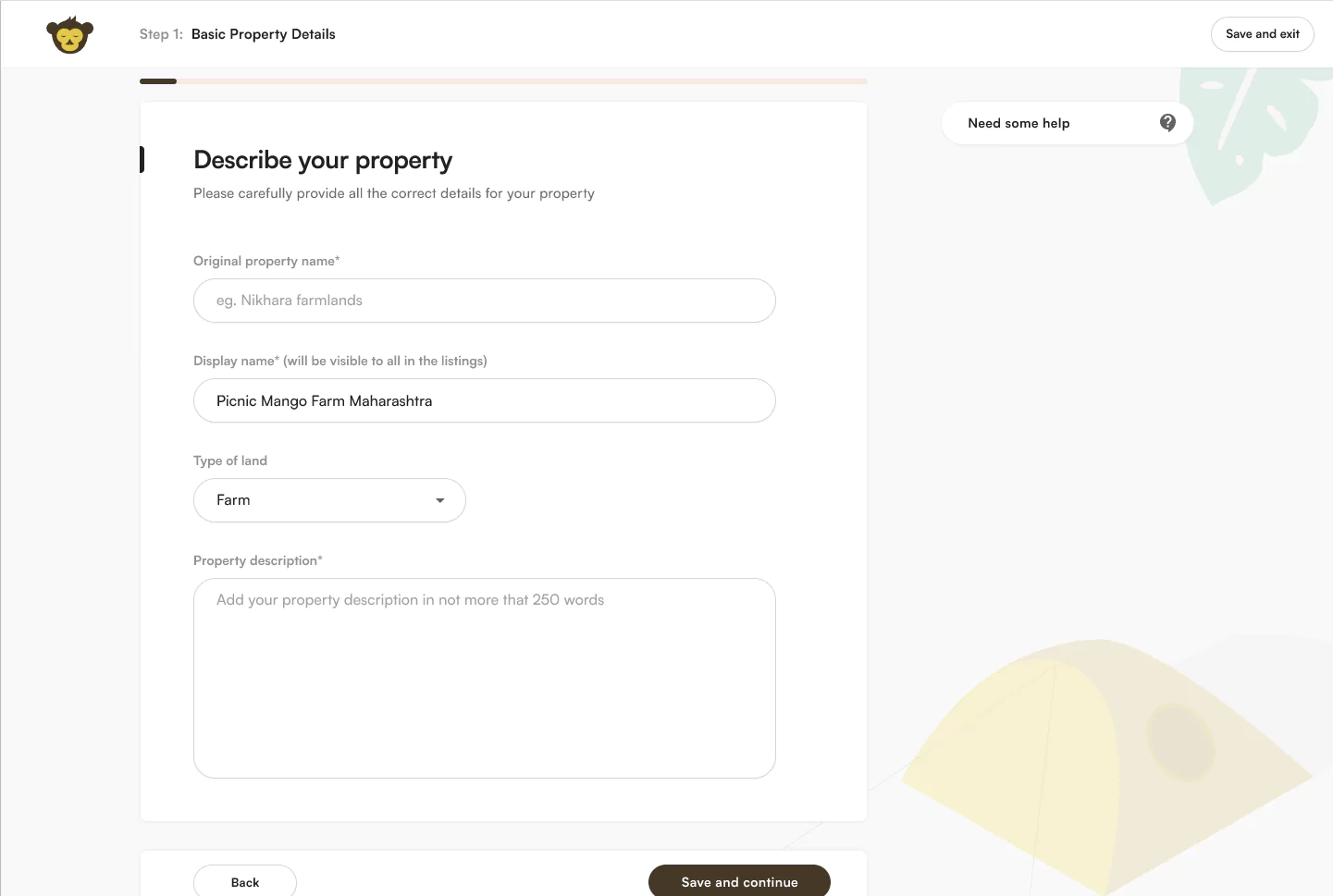Click the Display name field with Picnic Mango Farm
The image size is (1333, 896).
coord(484,400)
